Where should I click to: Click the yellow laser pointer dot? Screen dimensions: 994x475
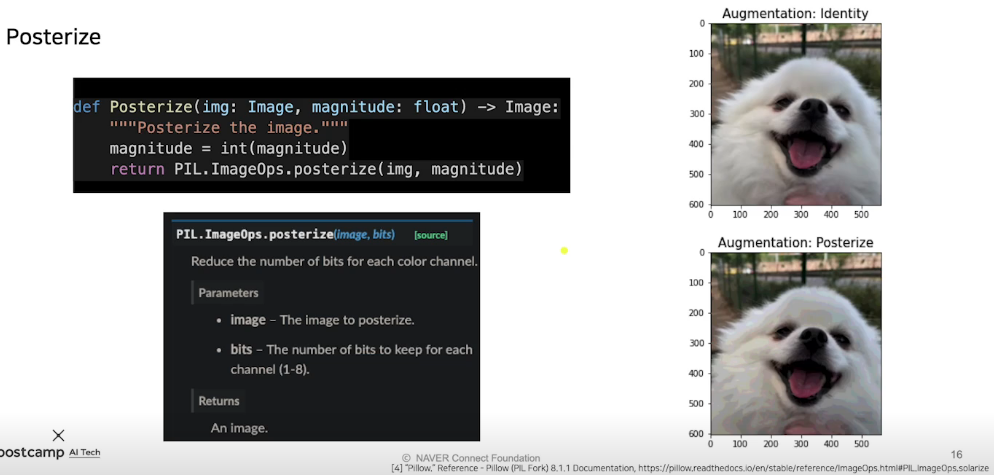click(x=564, y=251)
